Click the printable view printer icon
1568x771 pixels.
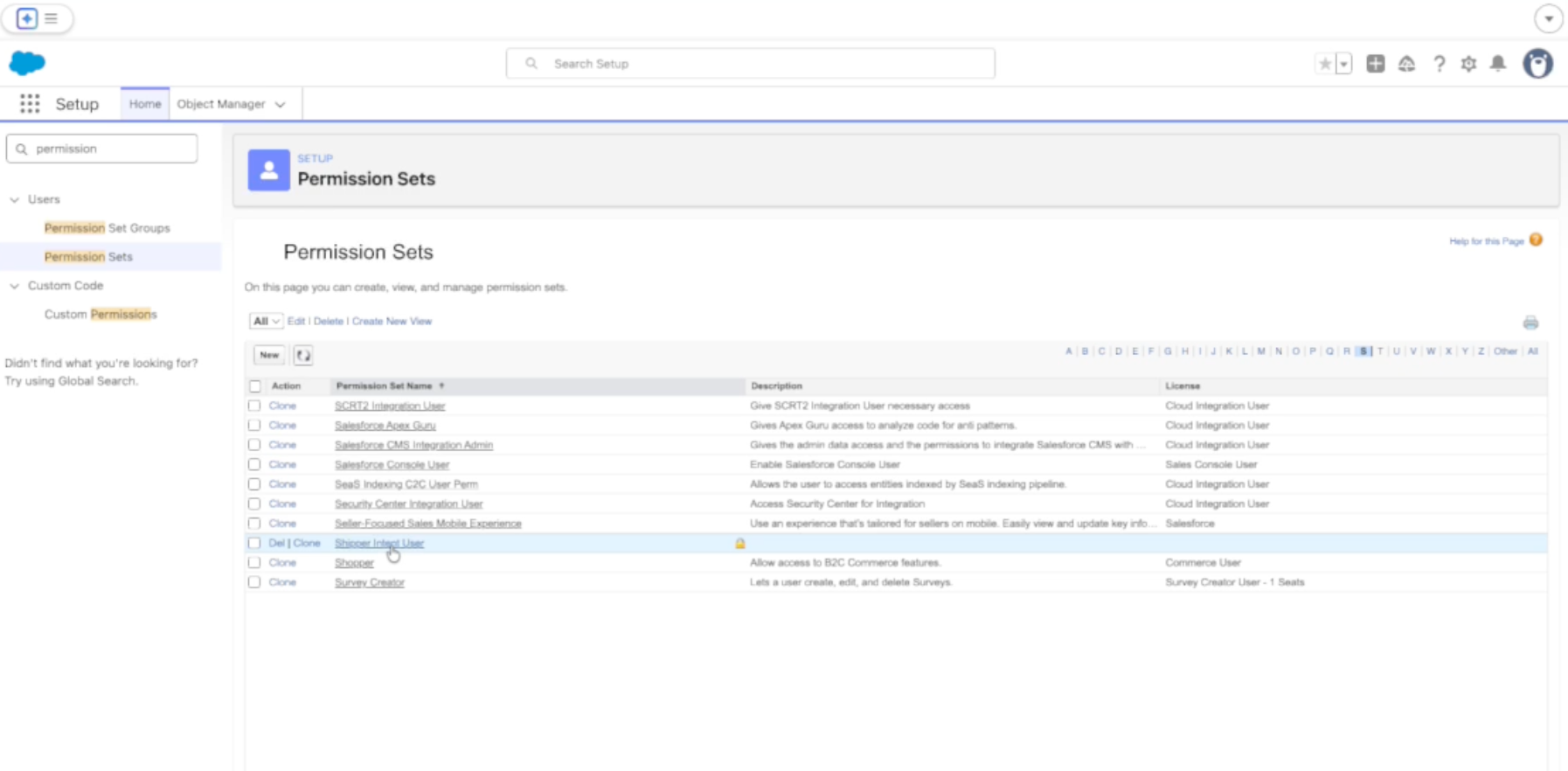(x=1530, y=323)
